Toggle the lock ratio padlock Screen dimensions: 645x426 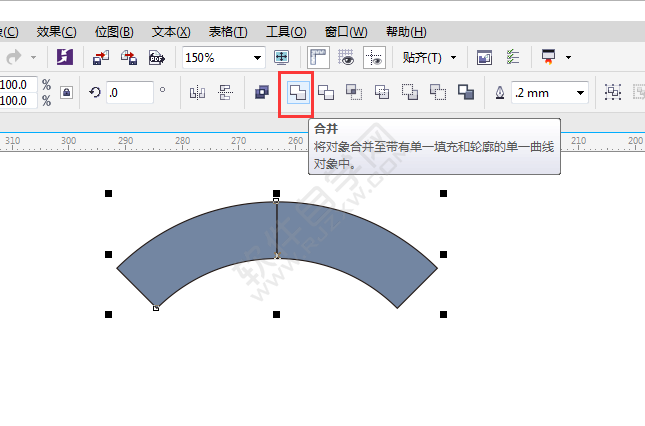(x=66, y=92)
